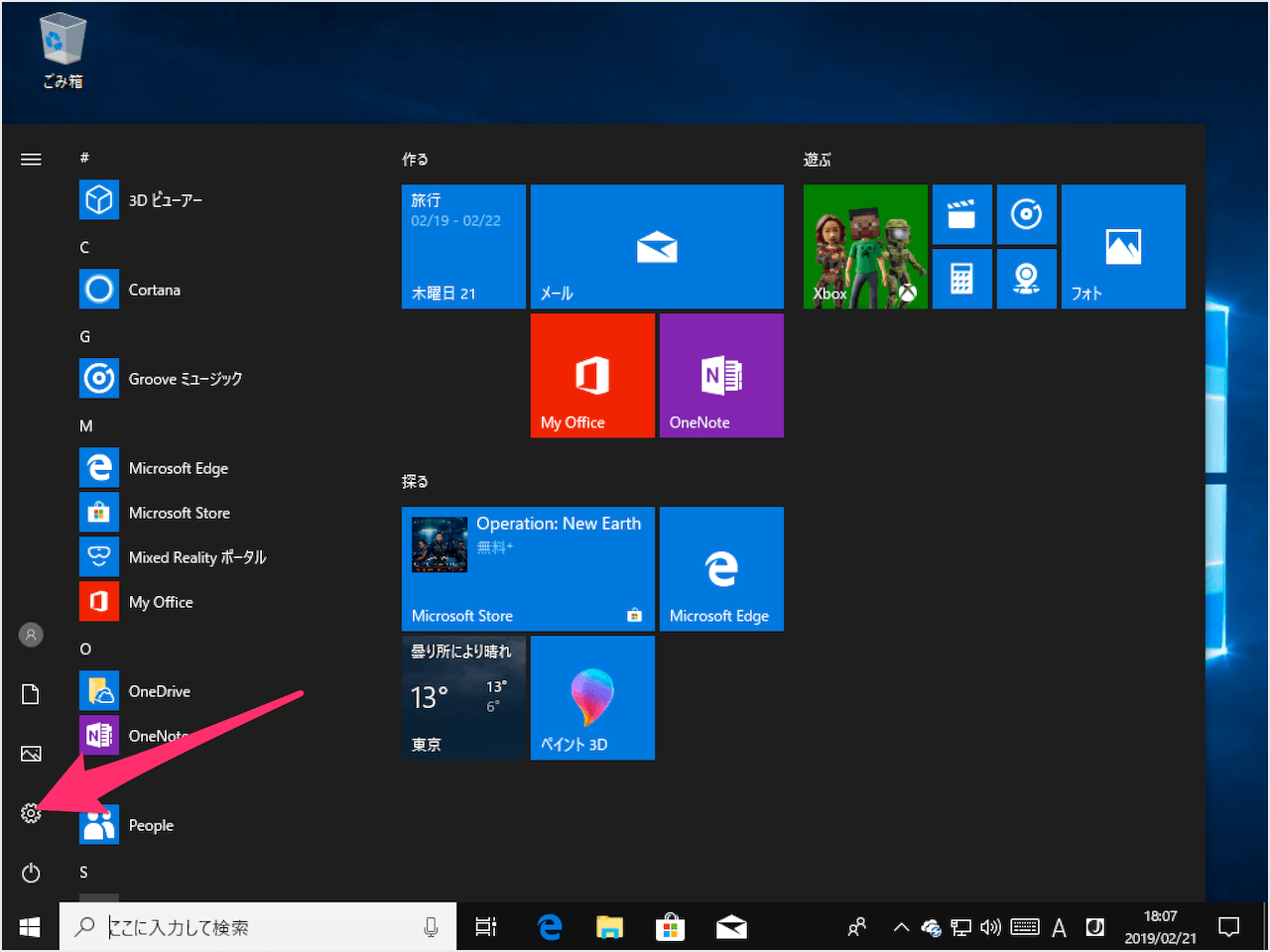Screen dimensions: 1270x952
Task: Open Settings via the gear icon
Action: click(x=31, y=813)
